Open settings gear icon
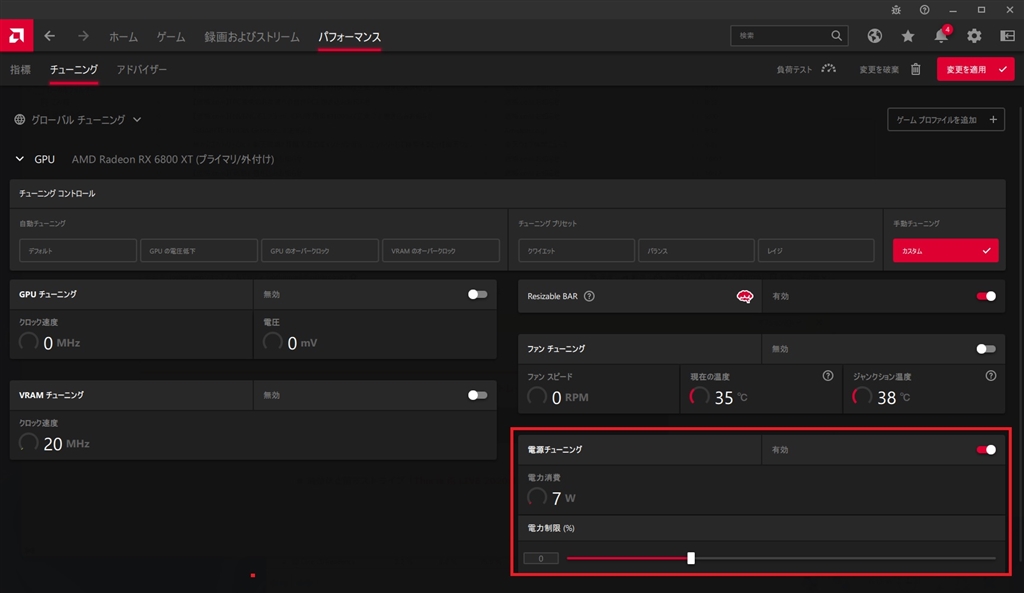1024x593 pixels. click(x=974, y=36)
